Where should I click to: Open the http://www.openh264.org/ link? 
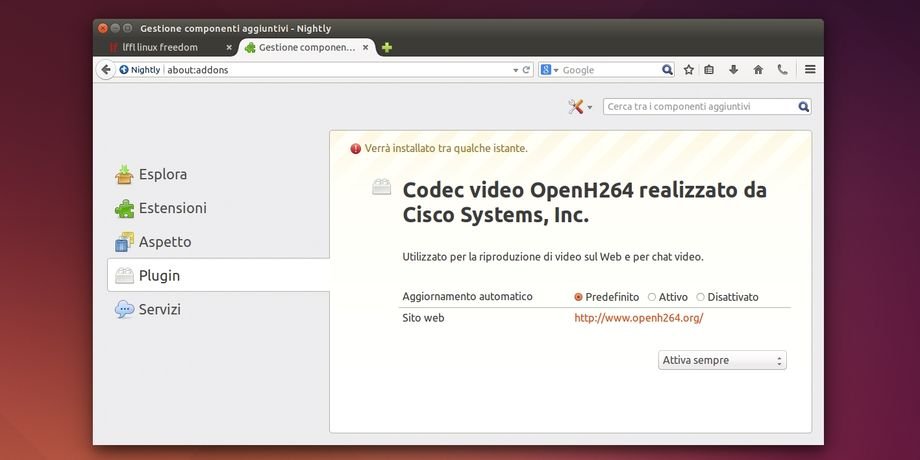coord(638,318)
